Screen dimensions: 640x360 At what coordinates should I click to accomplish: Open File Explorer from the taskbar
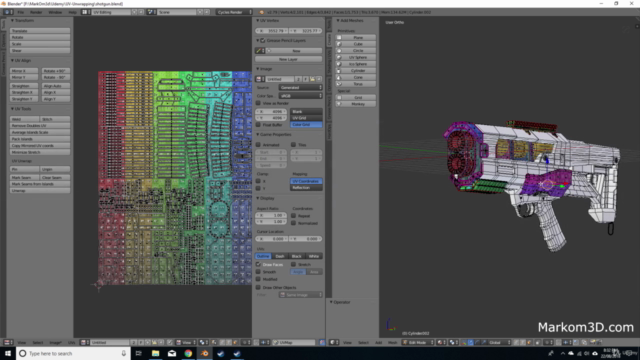point(156,353)
